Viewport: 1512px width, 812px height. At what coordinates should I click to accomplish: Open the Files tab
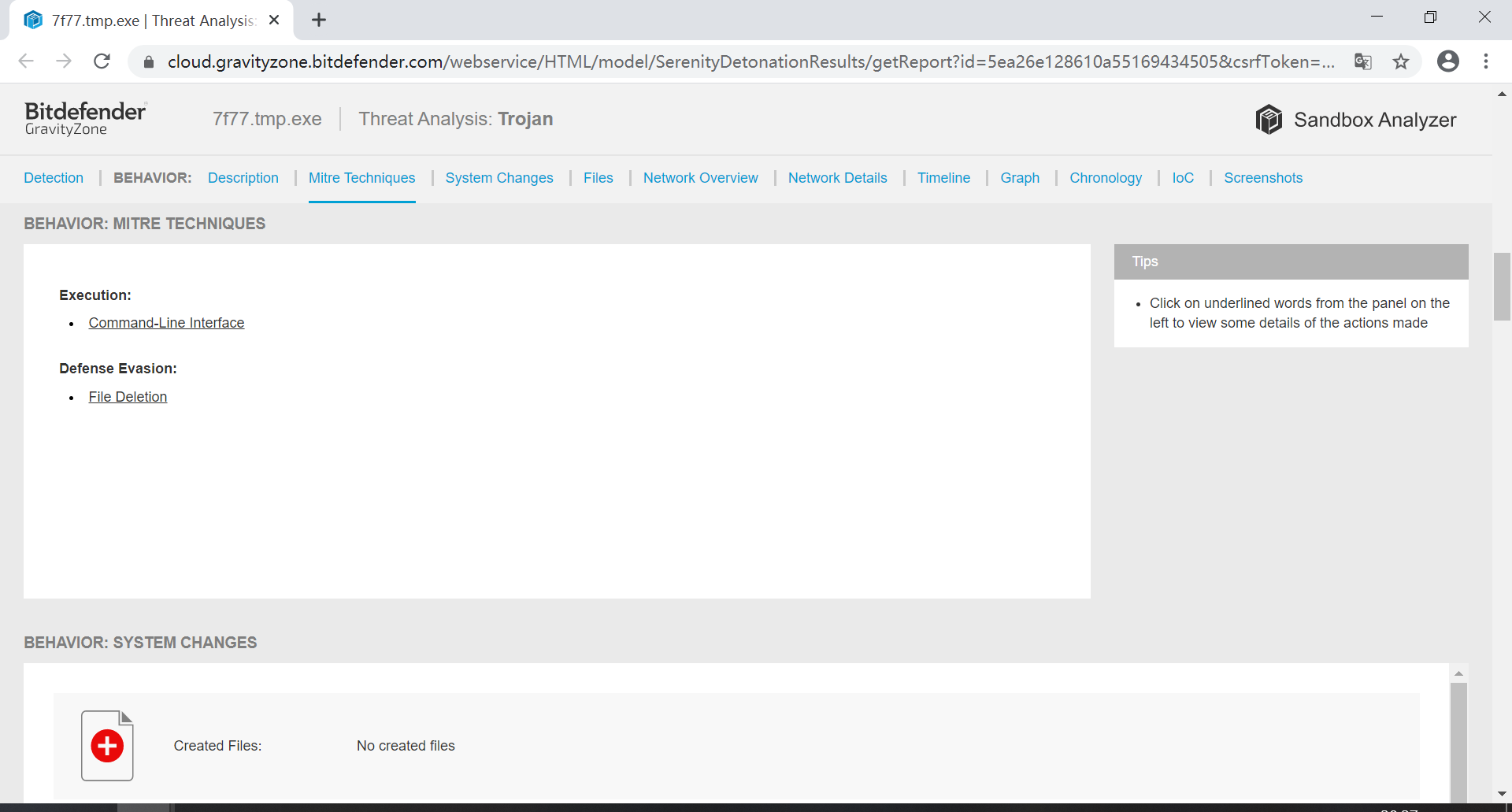598,178
